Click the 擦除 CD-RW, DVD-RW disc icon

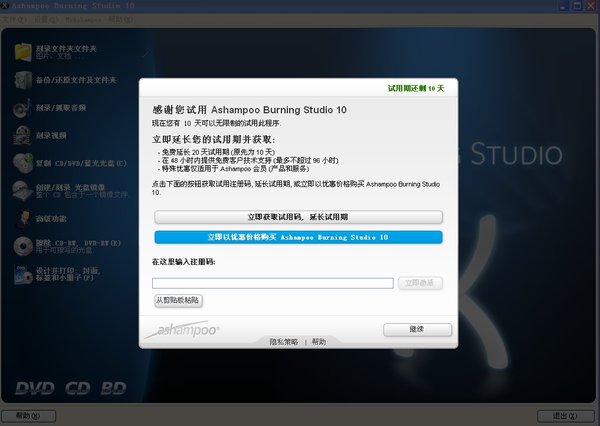tap(23, 246)
